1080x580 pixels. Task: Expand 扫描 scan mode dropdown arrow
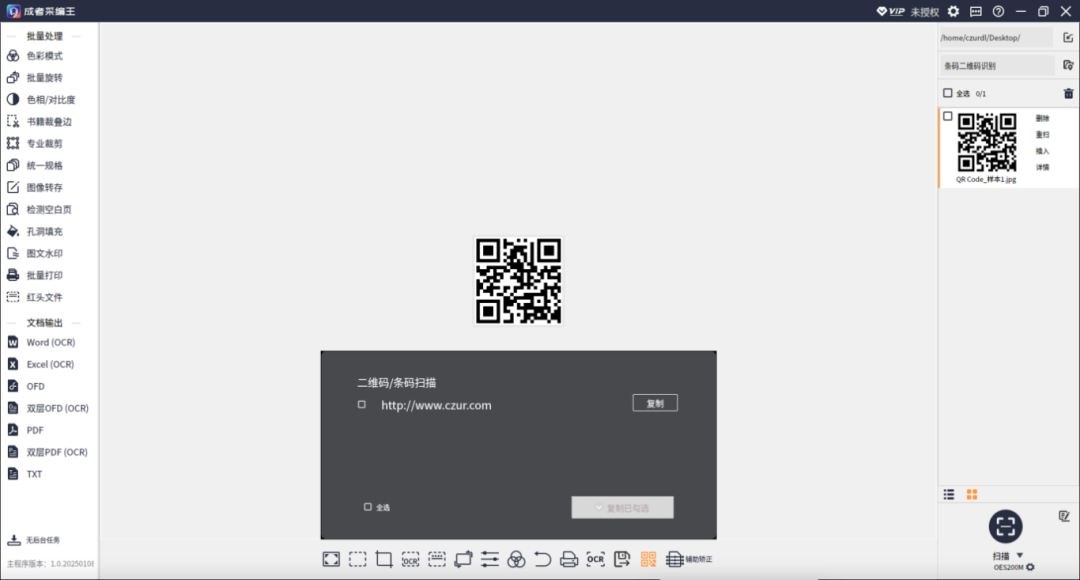(x=1020, y=555)
